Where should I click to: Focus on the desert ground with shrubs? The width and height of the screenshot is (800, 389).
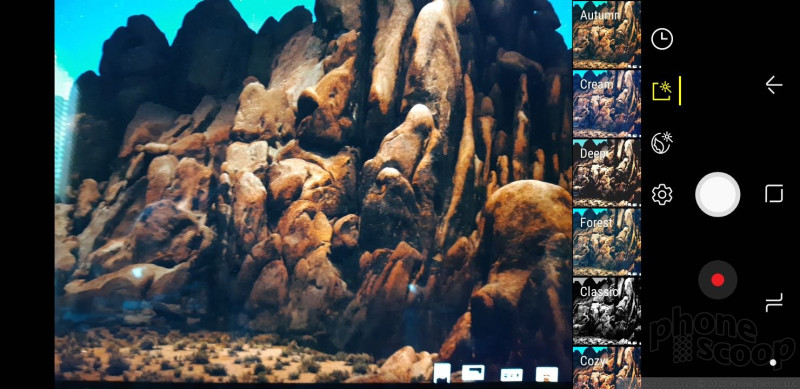click(204, 357)
